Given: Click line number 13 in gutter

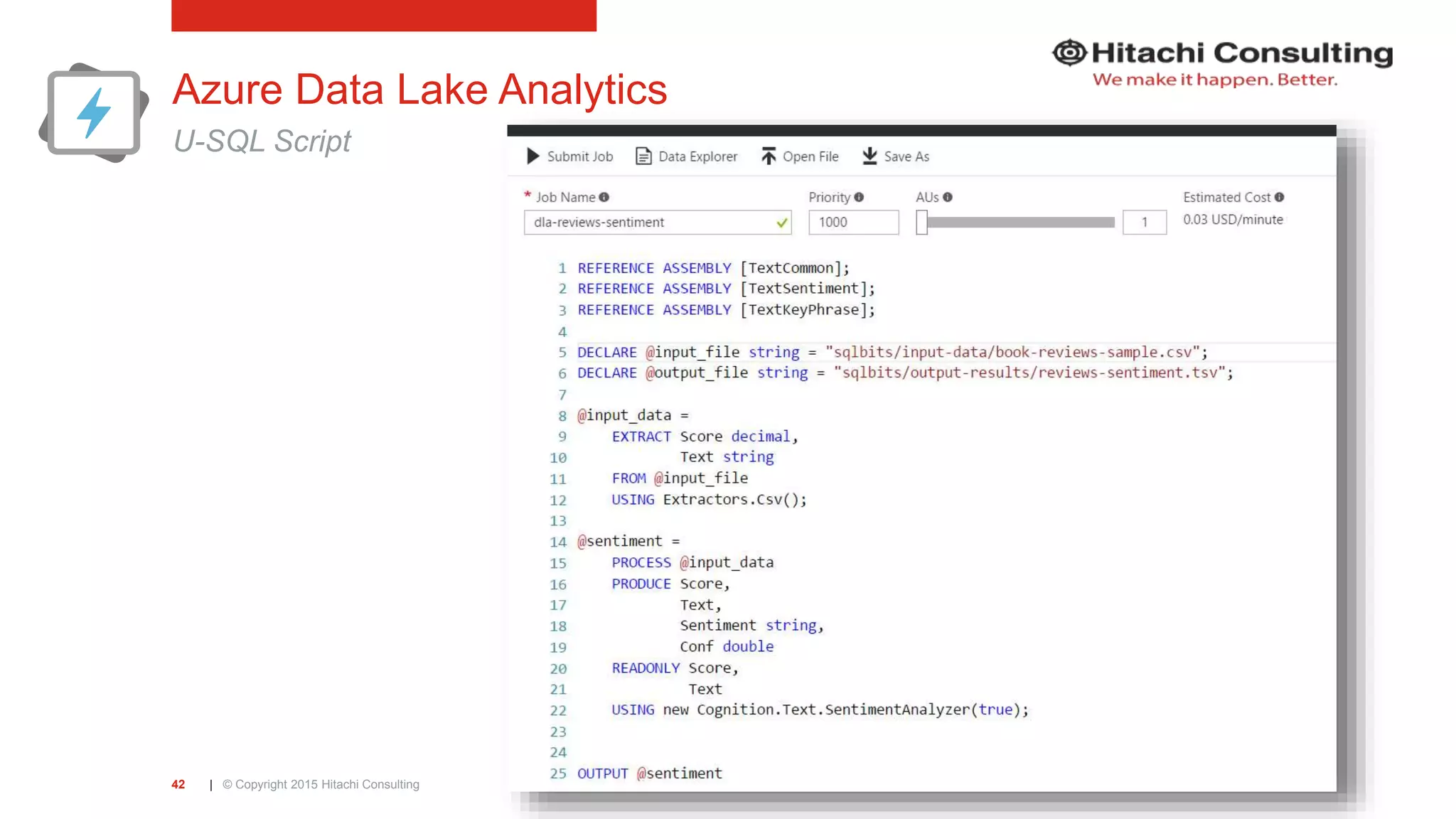Looking at the screenshot, I should [558, 521].
